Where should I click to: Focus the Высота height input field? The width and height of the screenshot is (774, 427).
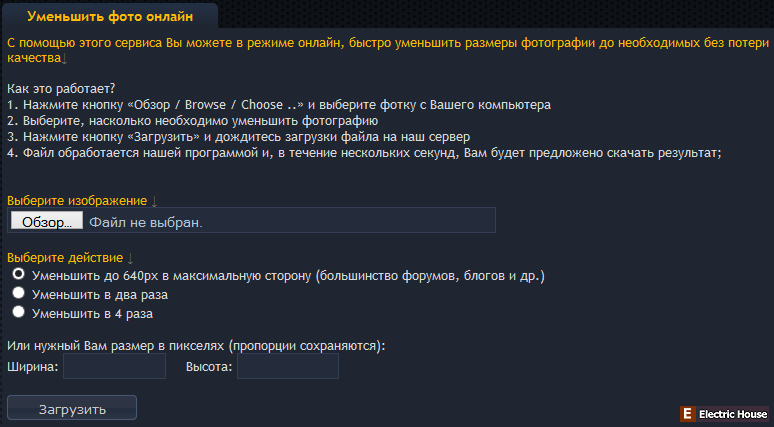pyautogui.click(x=288, y=366)
